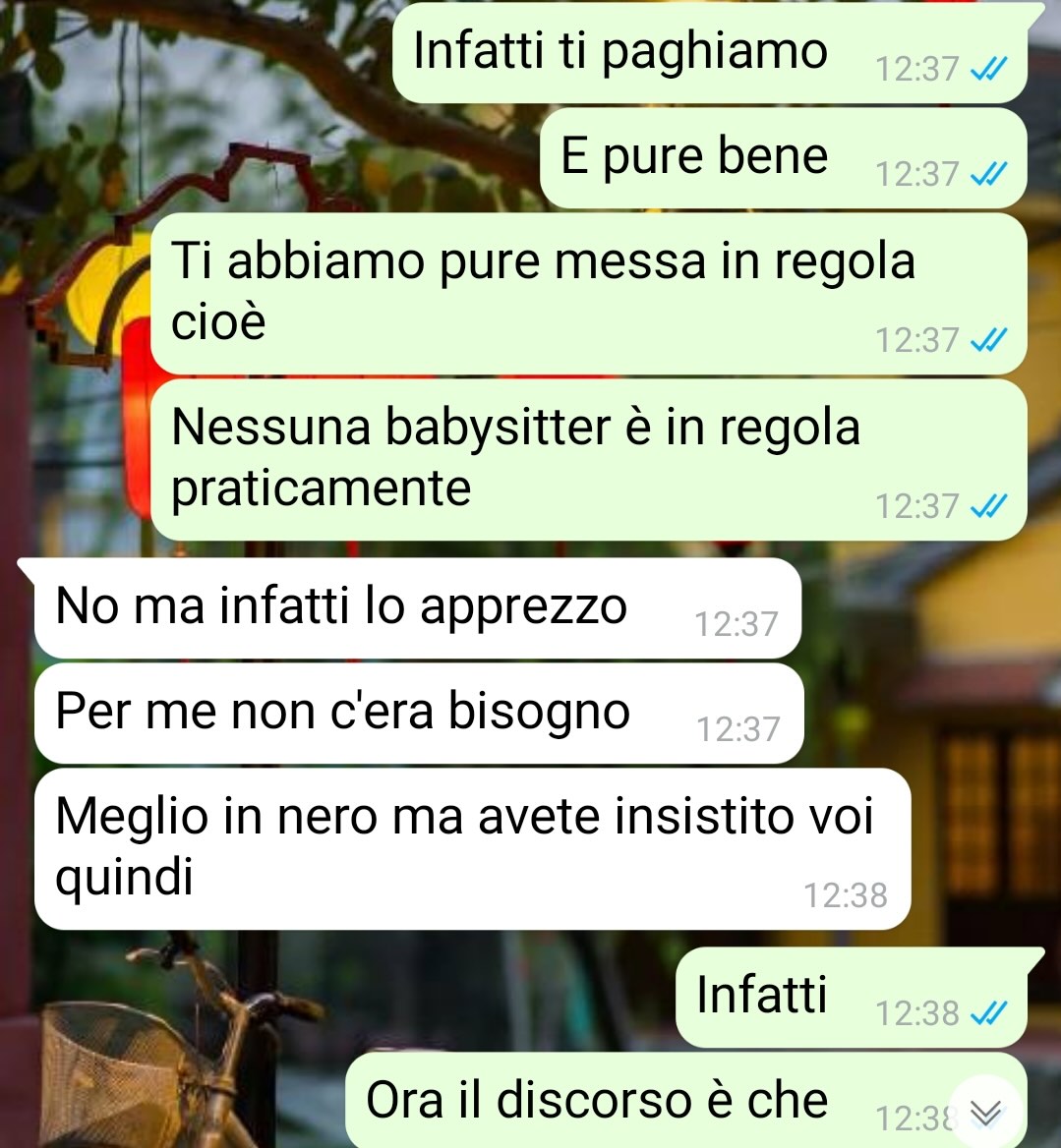Screen dimensions: 1061x1148
Task: Select the 'Infatti ti paghiamo' message bubble
Action: (x=710, y=53)
